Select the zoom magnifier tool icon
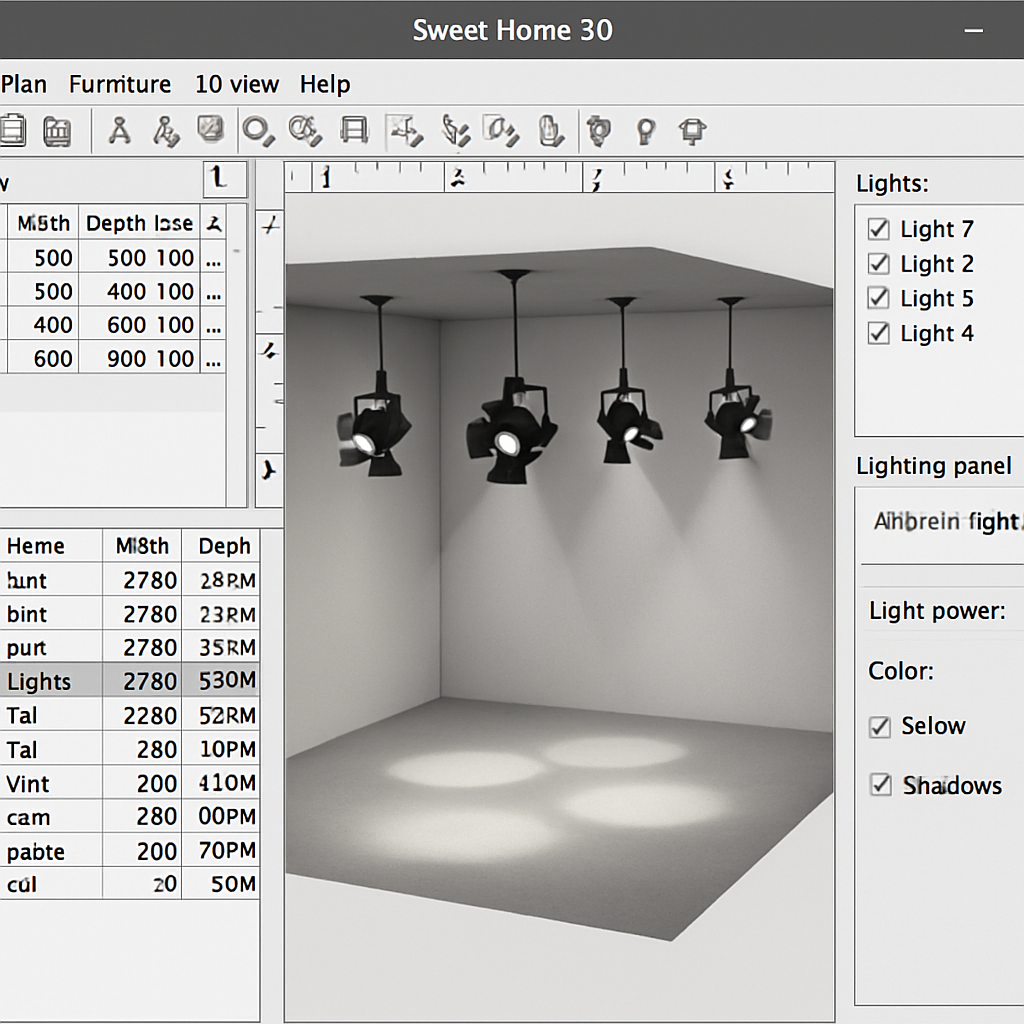 (258, 130)
